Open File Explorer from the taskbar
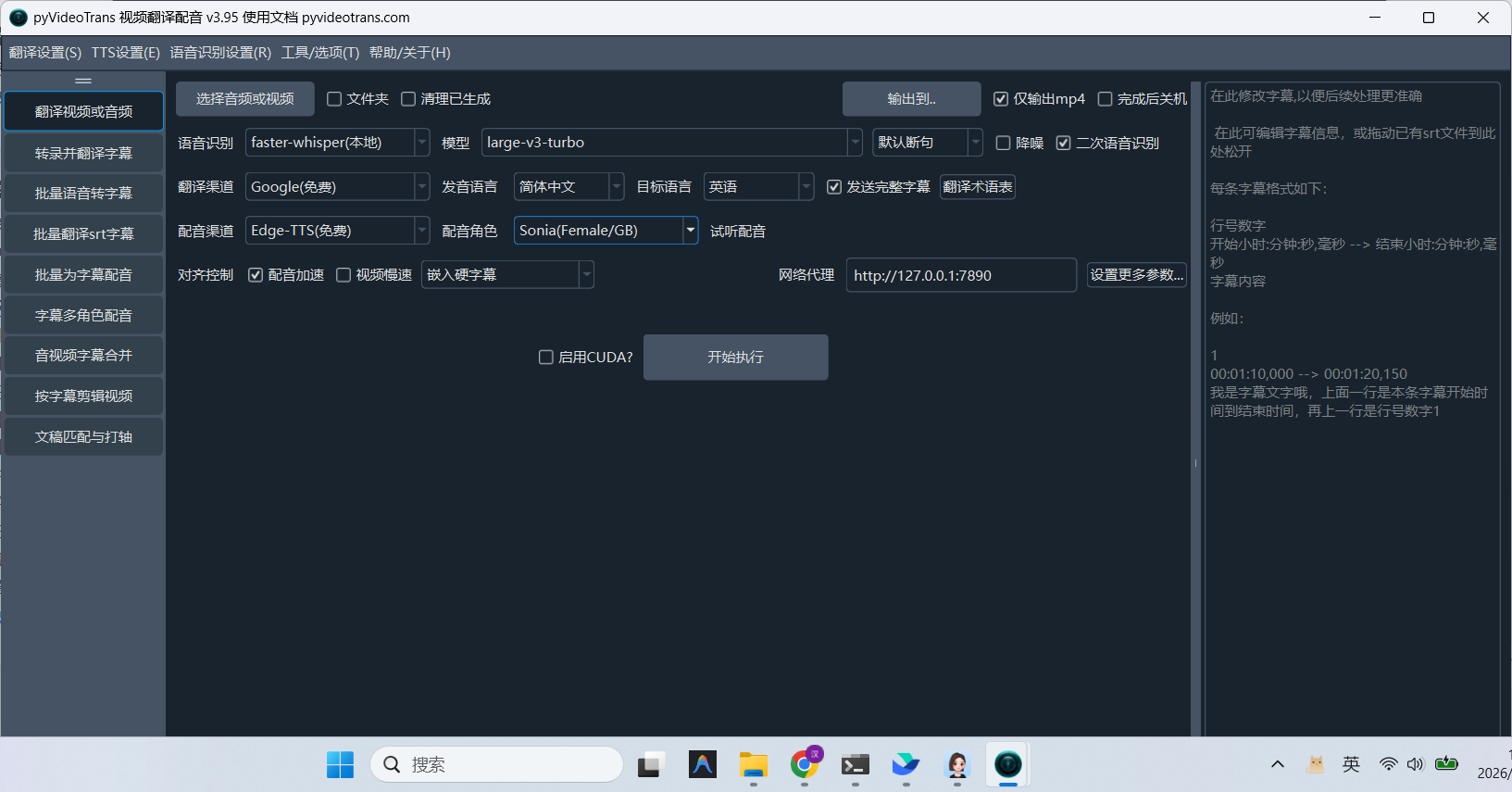Screen dimensions: 1512x792 [x=754, y=765]
